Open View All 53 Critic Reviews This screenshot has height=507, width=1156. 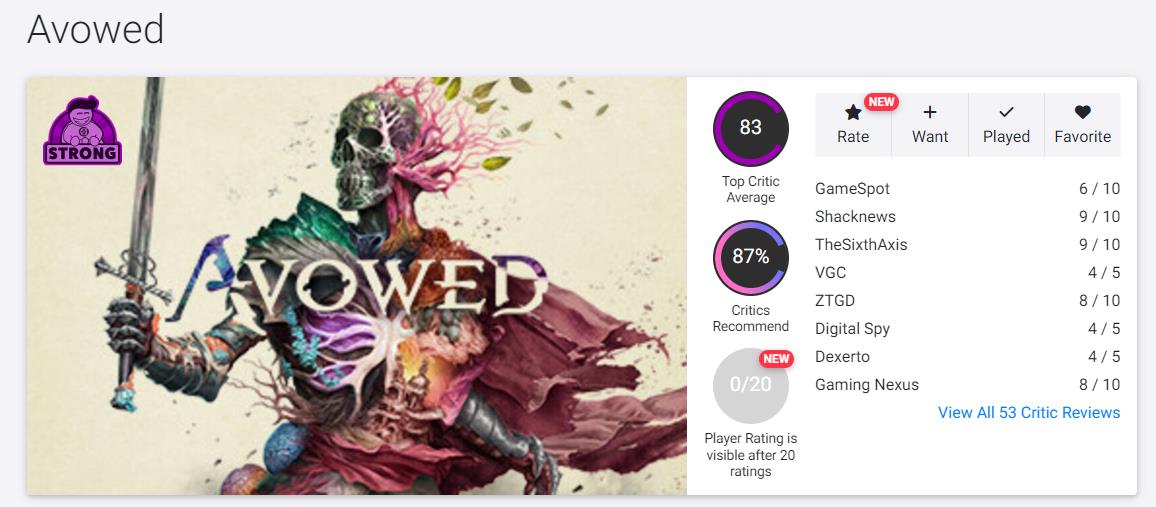[1028, 413]
